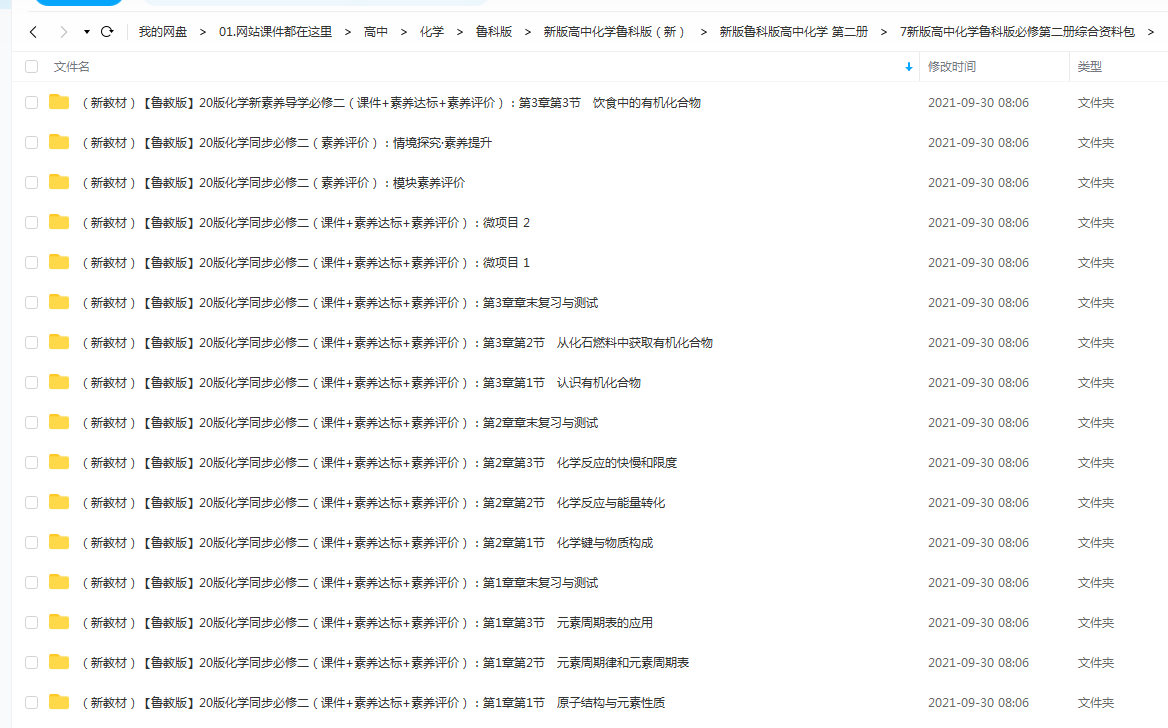The height and width of the screenshot is (728, 1168).
Task: Sort by the 文件名 column header
Action: pos(72,67)
